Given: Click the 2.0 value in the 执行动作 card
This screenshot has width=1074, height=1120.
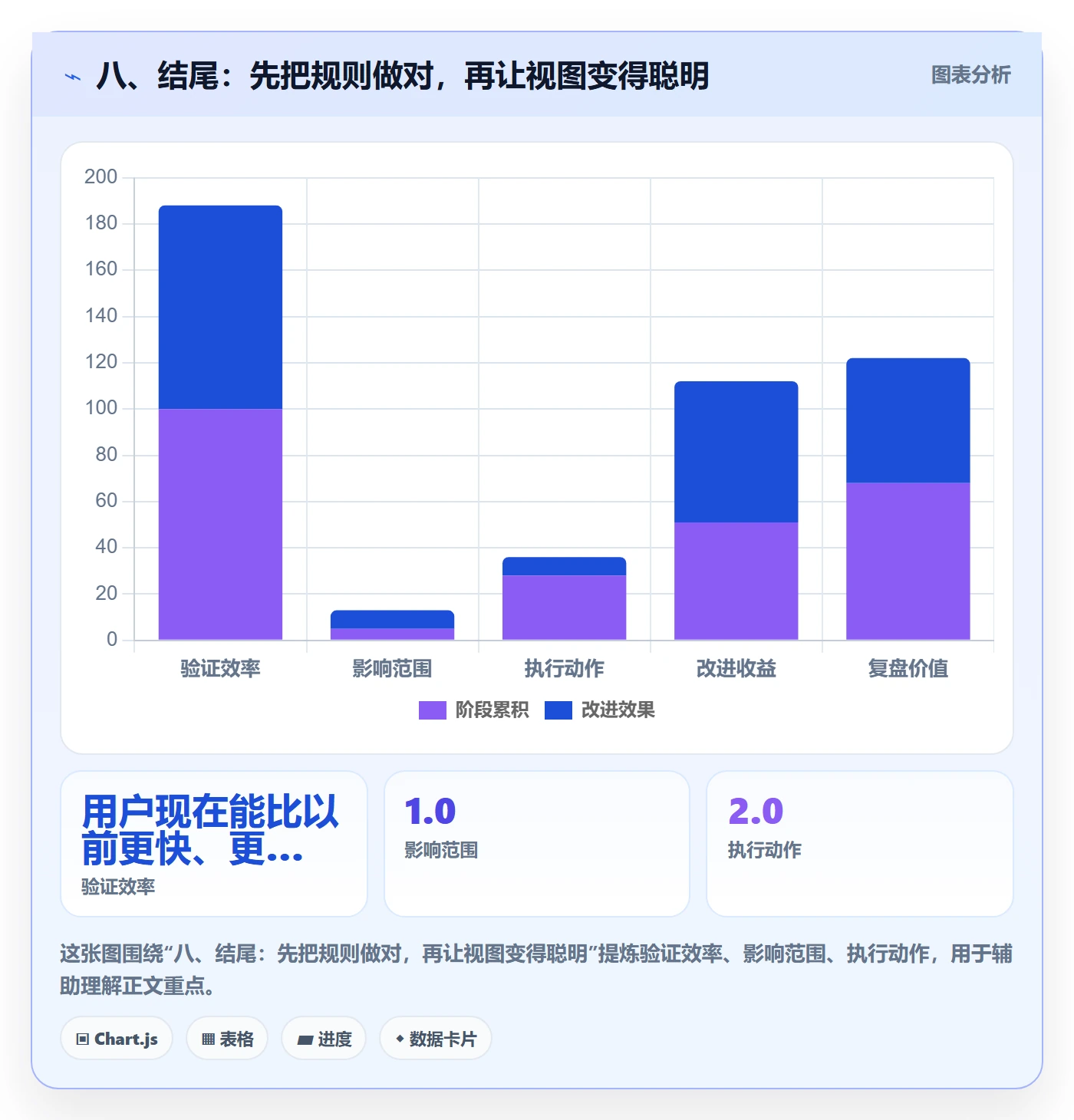Looking at the screenshot, I should coord(756,812).
